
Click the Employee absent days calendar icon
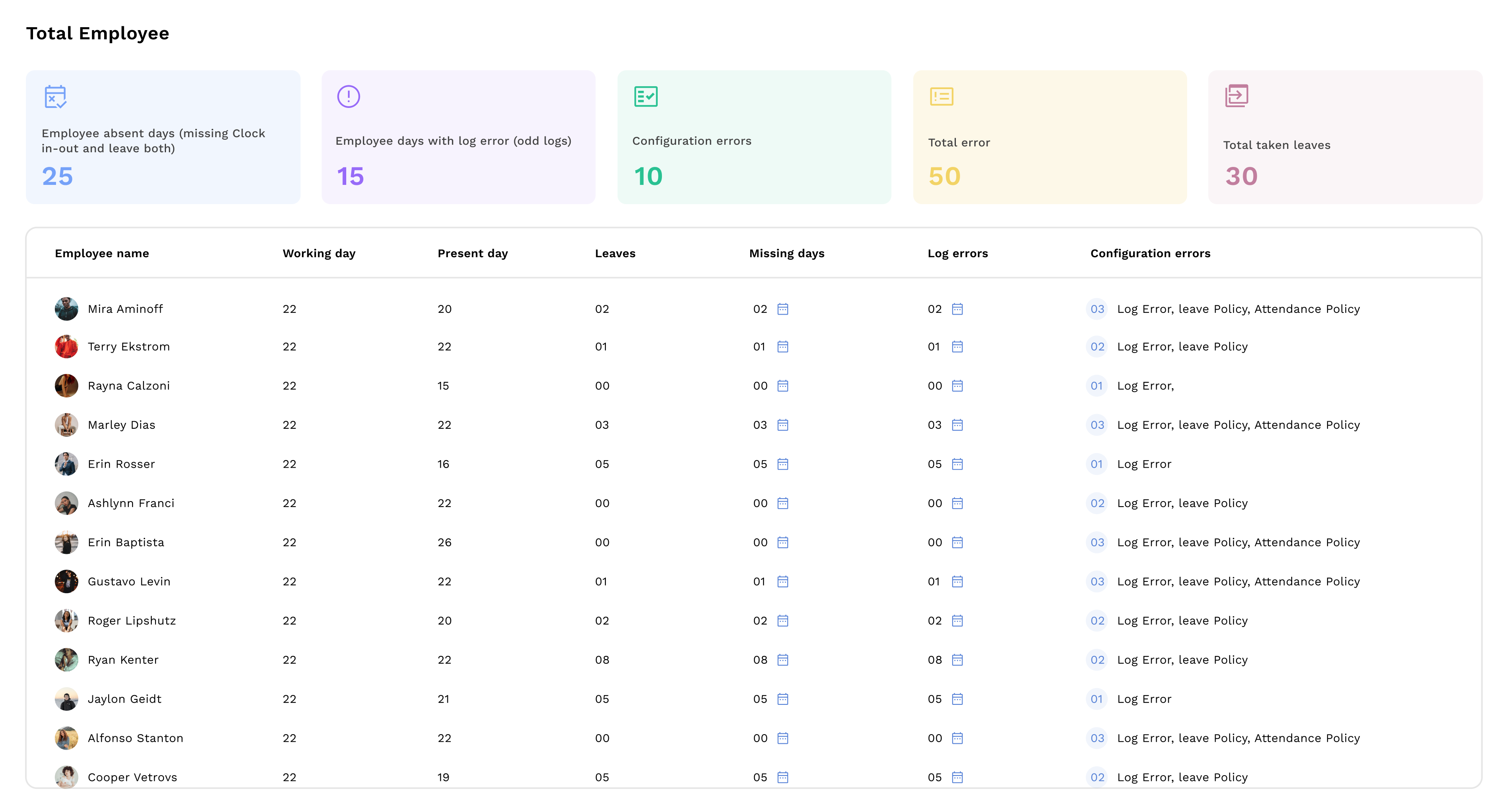(56, 97)
